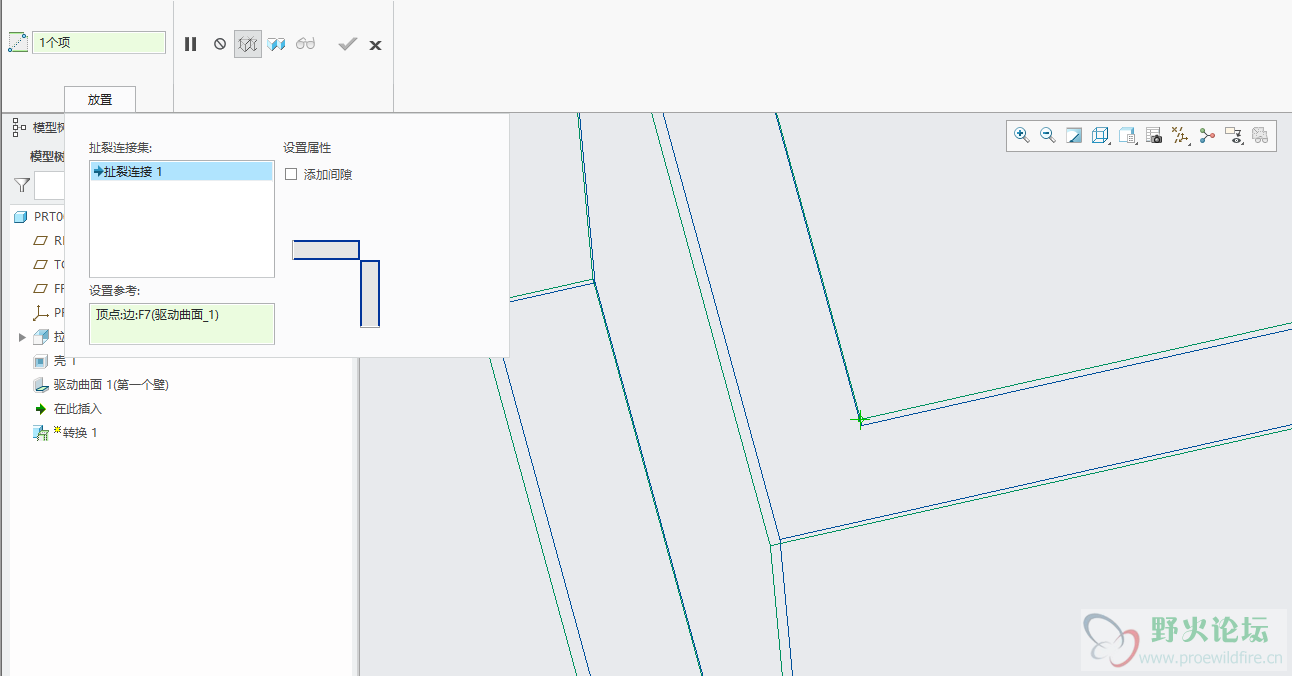This screenshot has width=1292, height=676.
Task: Pause the feature tool
Action: [x=191, y=44]
